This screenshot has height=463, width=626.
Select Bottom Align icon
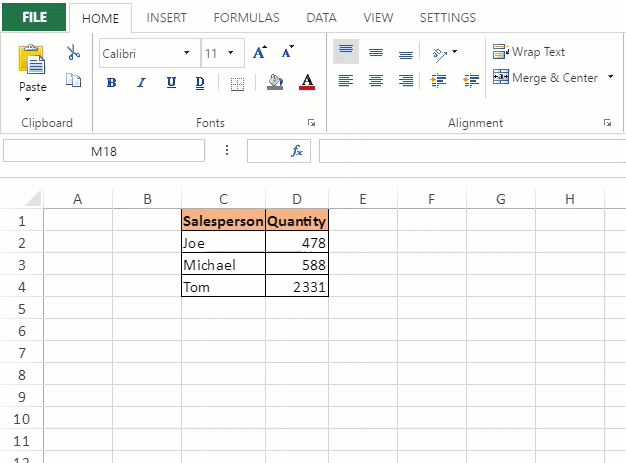(406, 54)
